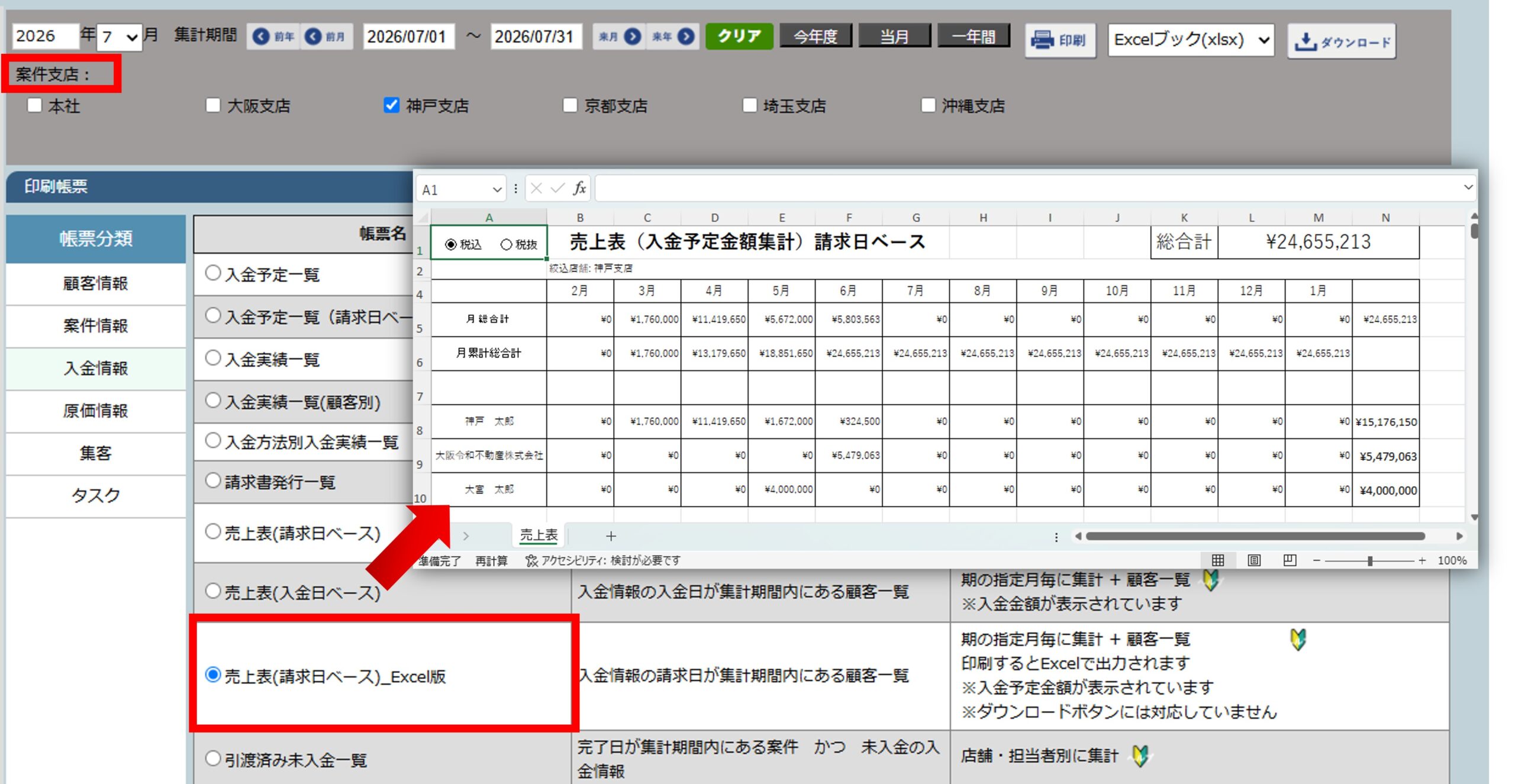Open the 案件情報 category
This screenshot has height=784, width=1515.
pos(96,326)
